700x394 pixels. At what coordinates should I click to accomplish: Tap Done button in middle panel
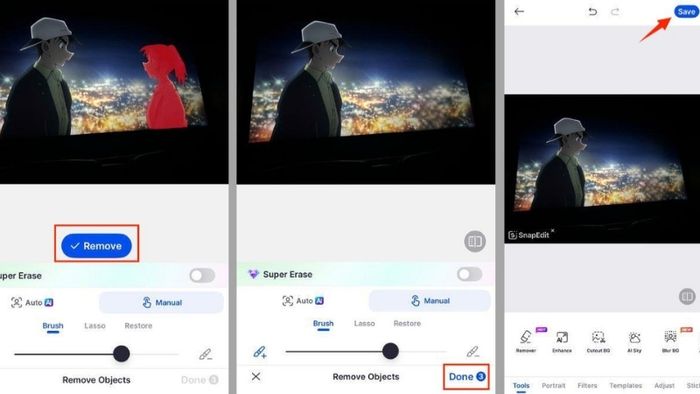coord(467,377)
